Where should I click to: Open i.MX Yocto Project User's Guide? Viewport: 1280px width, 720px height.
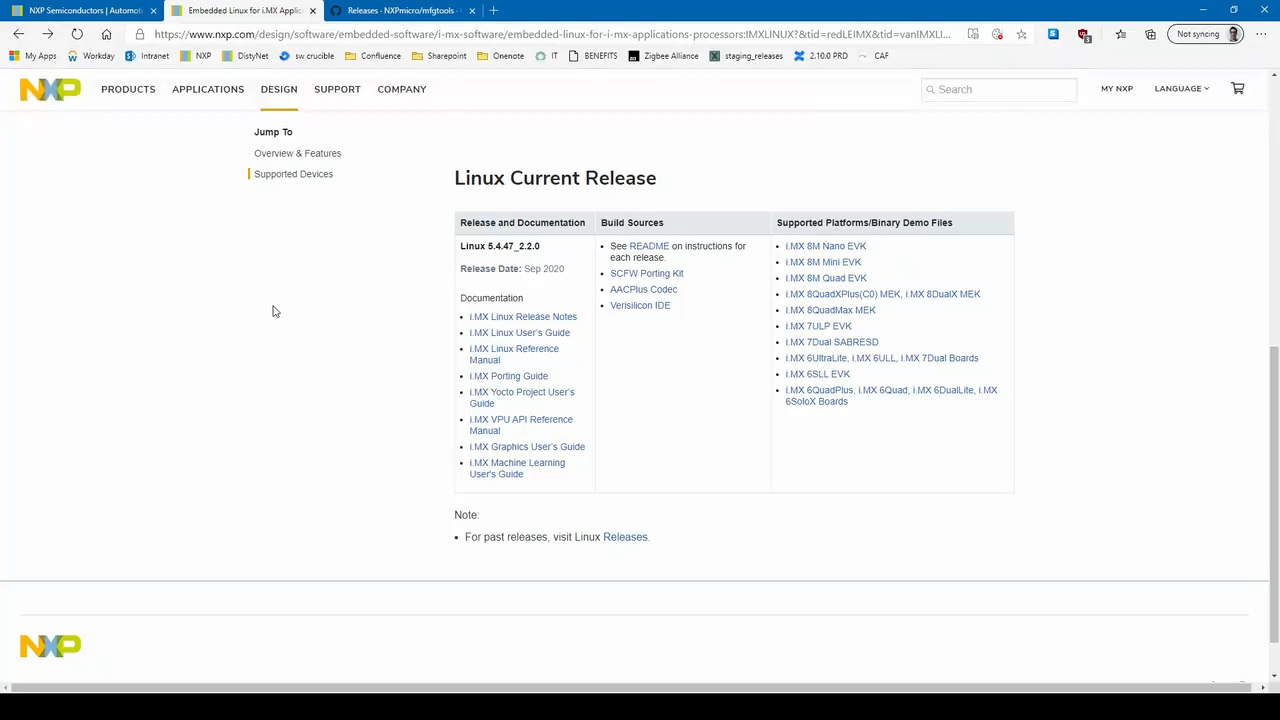[x=522, y=398]
